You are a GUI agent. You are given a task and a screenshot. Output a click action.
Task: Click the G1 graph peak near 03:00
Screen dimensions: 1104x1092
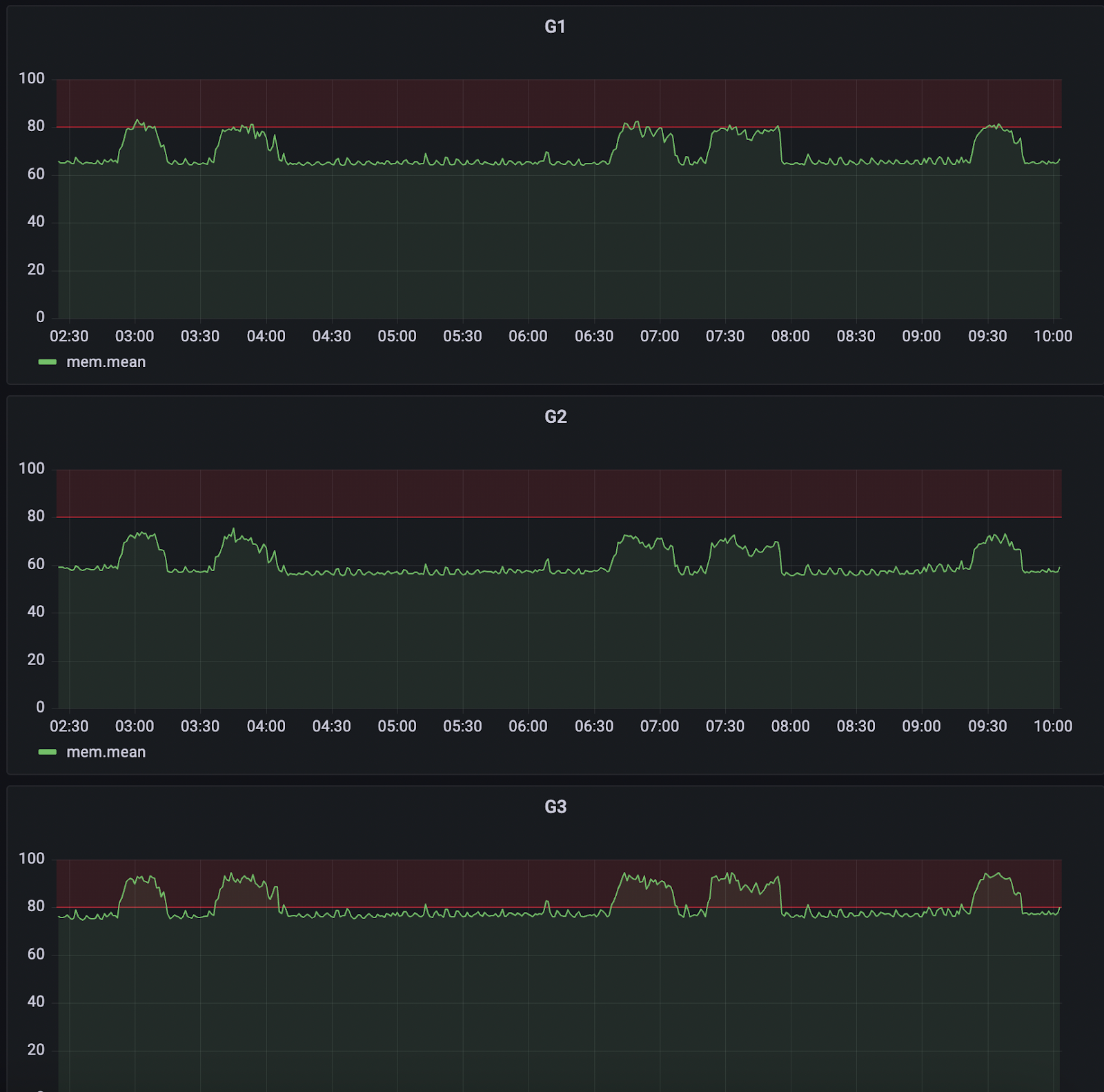pyautogui.click(x=138, y=121)
